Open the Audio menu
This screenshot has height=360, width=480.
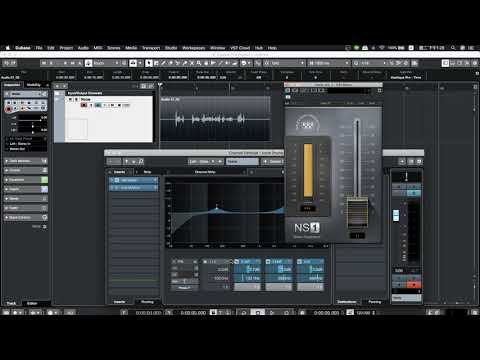coord(83,48)
